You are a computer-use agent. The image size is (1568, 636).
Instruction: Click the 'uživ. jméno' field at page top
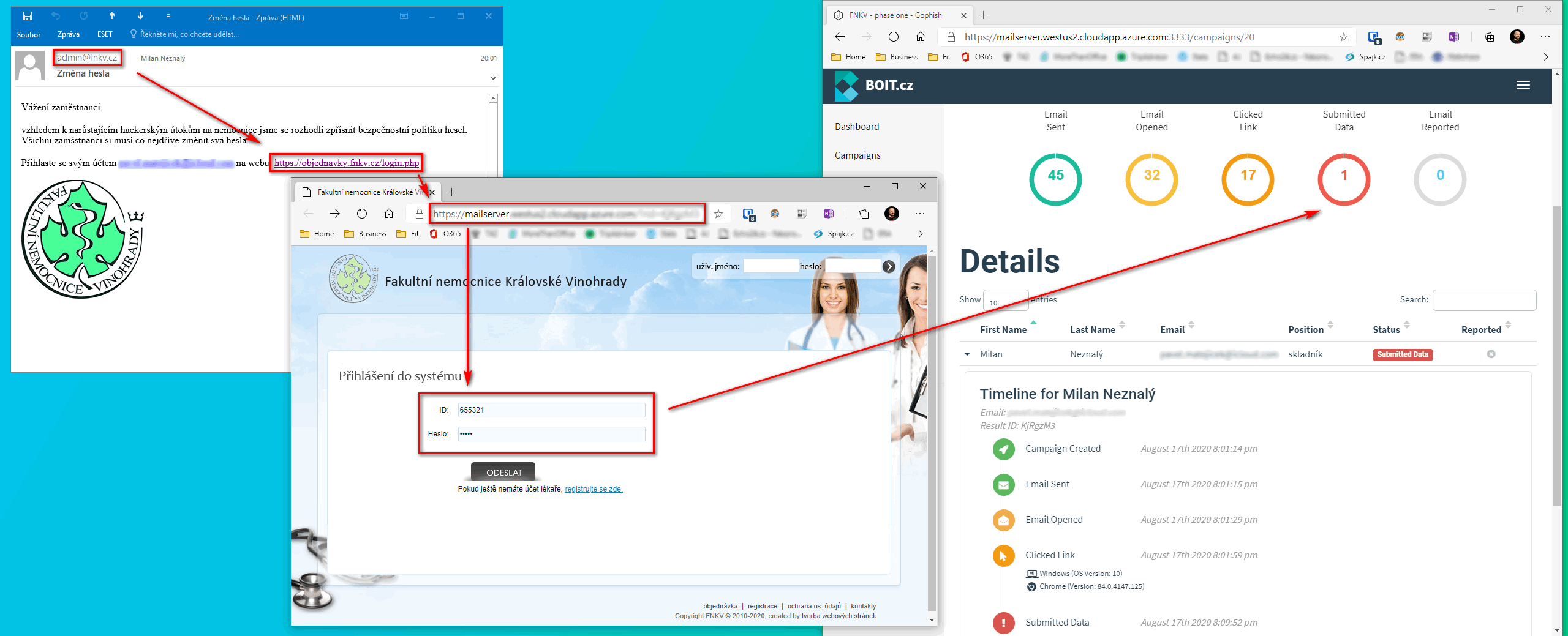(x=771, y=266)
